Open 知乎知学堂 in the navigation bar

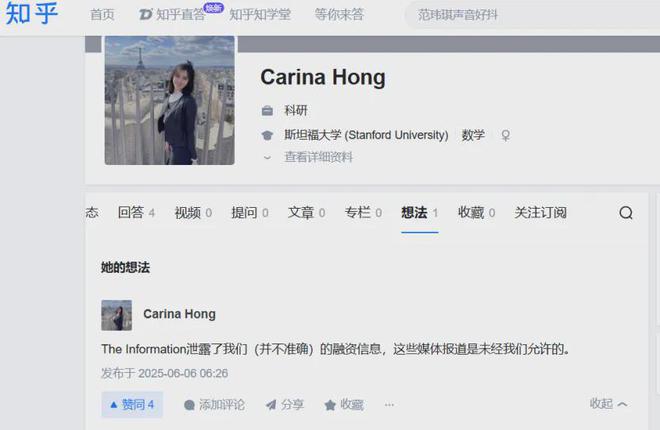pos(260,15)
